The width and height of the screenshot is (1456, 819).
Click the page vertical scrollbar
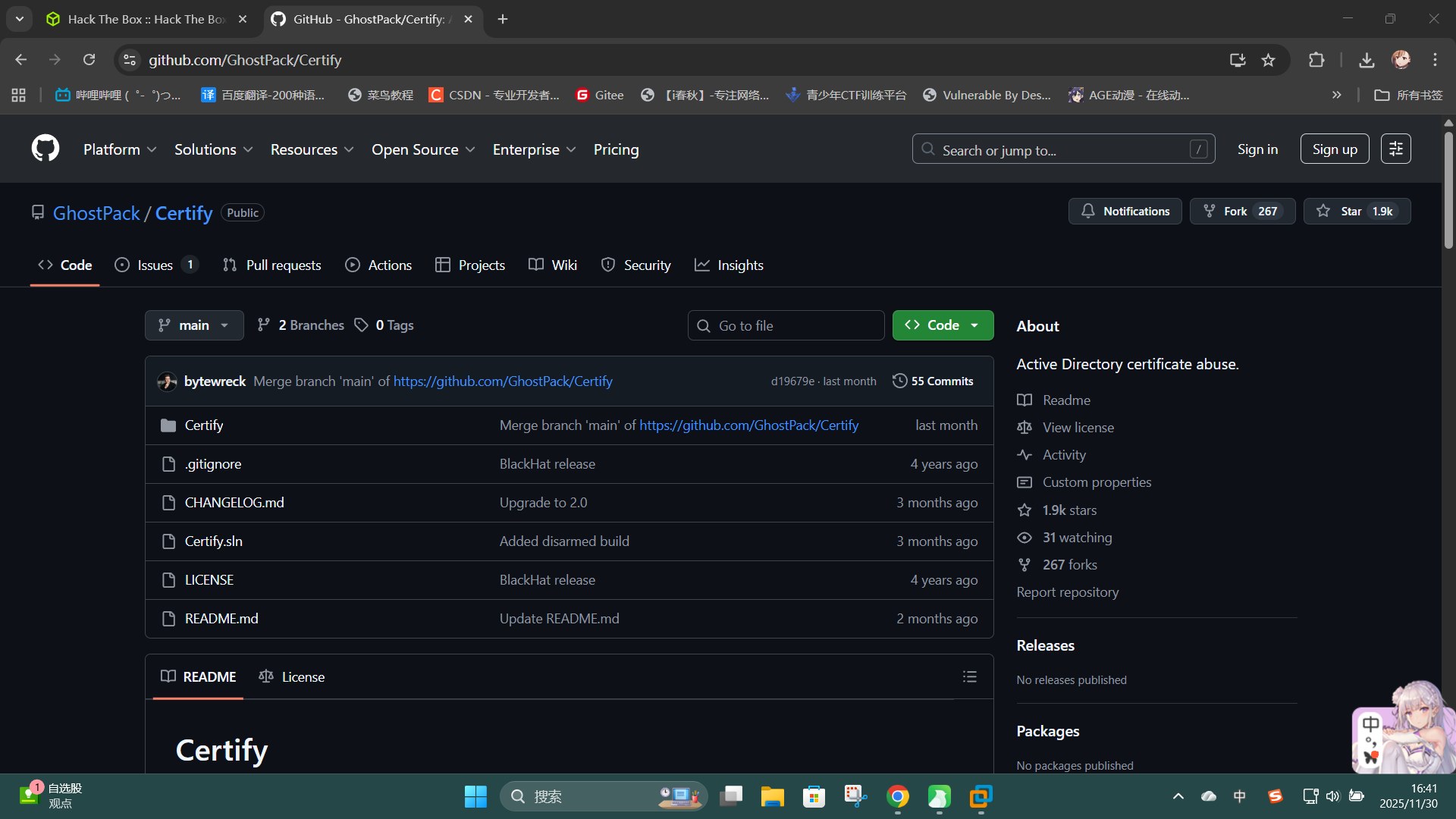[x=1448, y=190]
